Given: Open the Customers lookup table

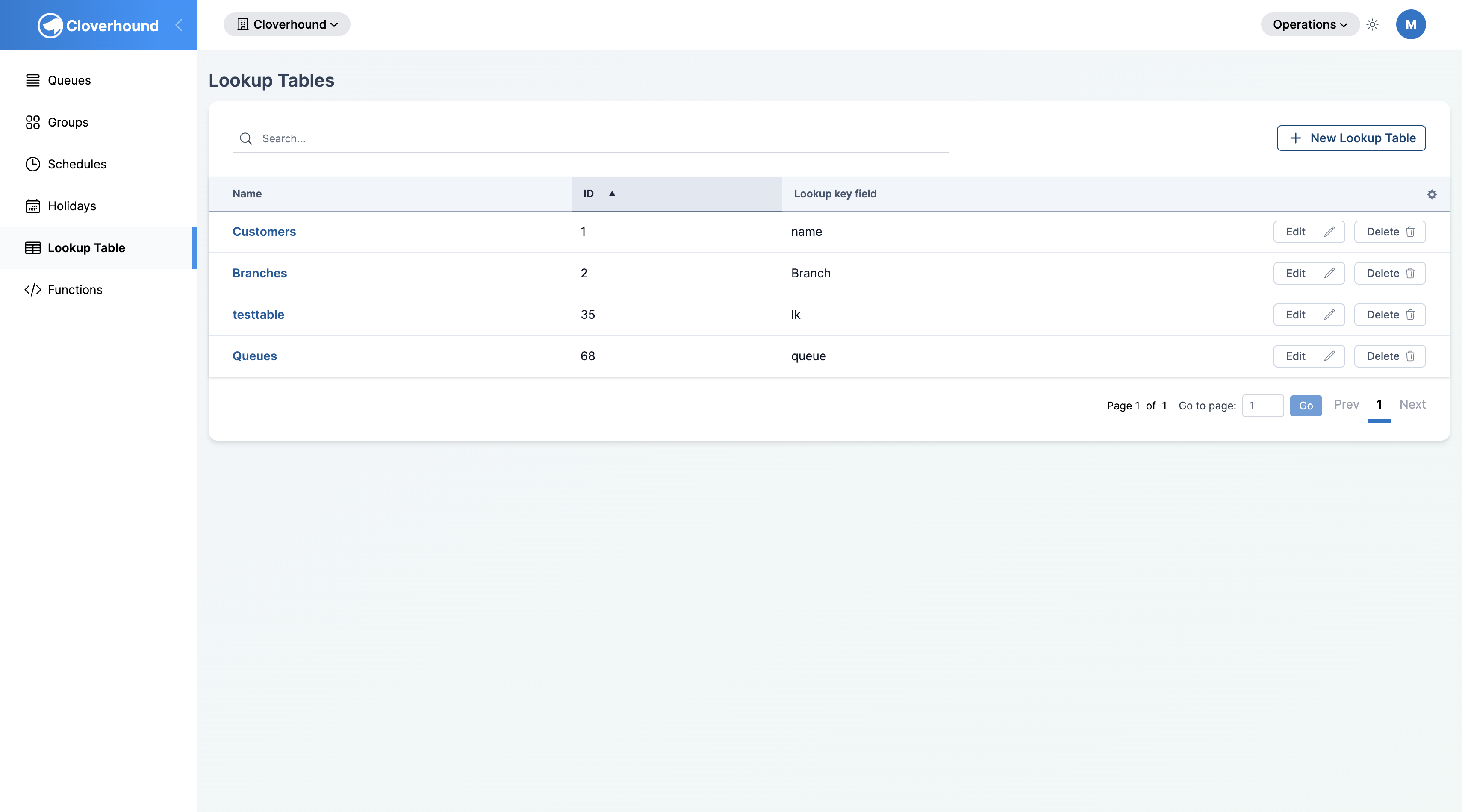Looking at the screenshot, I should pyautogui.click(x=264, y=232).
